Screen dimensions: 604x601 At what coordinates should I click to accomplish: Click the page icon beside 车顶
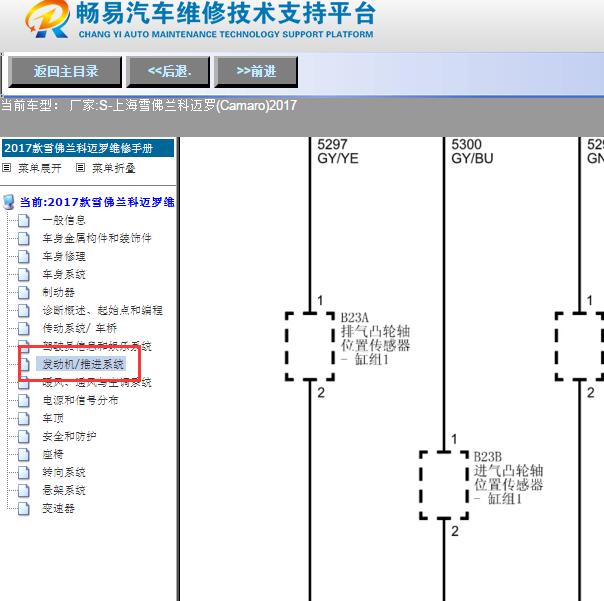click(x=24, y=418)
